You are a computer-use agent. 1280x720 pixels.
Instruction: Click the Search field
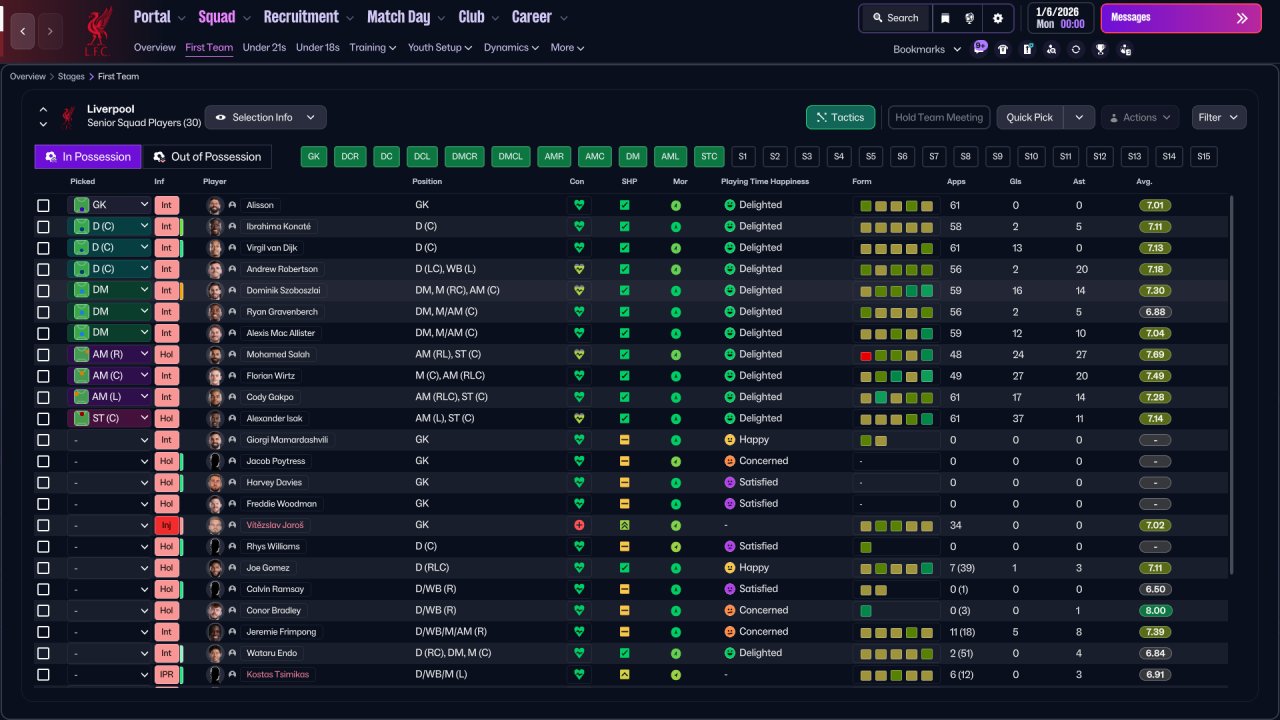[895, 18]
